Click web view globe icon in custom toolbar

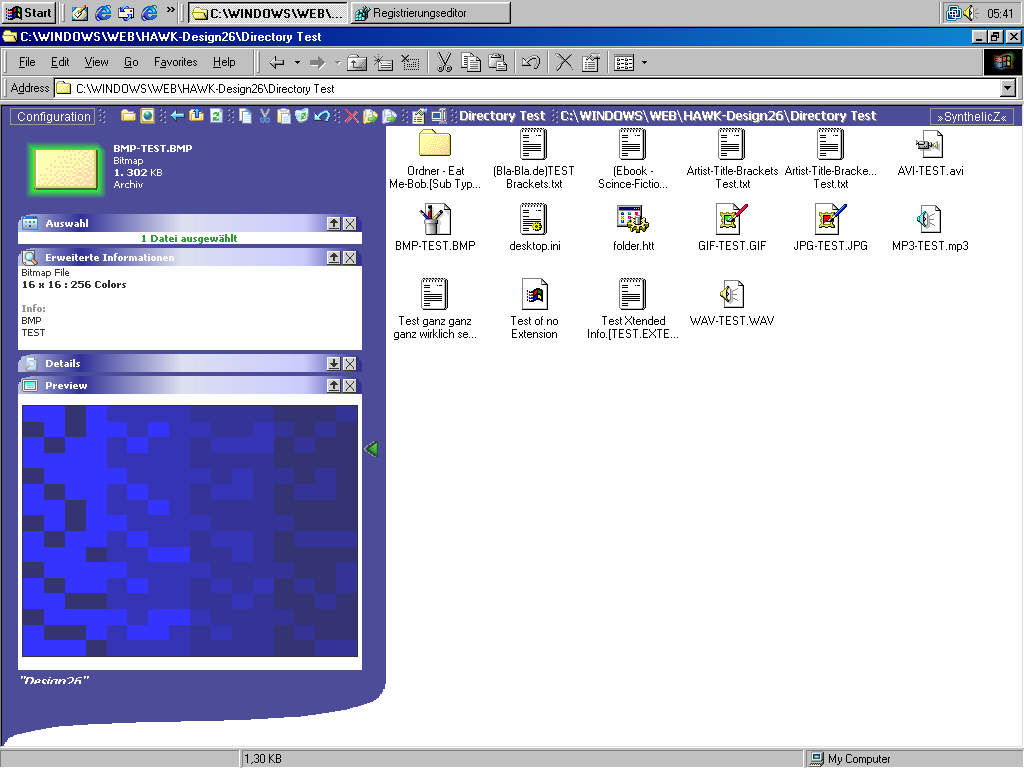point(148,116)
